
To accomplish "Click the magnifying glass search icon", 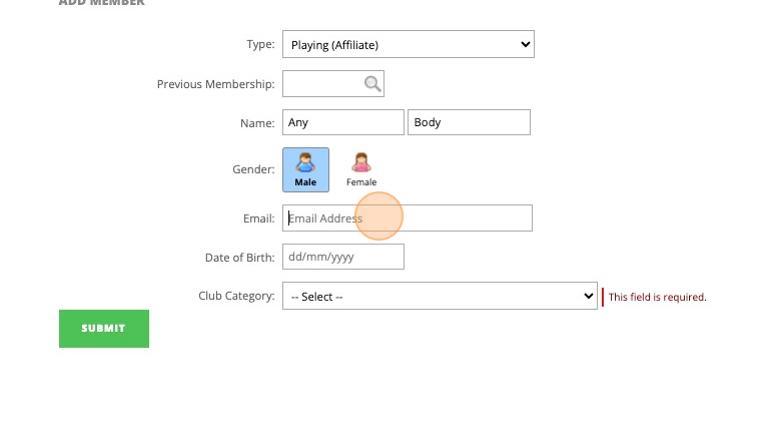I will pyautogui.click(x=372, y=84).
